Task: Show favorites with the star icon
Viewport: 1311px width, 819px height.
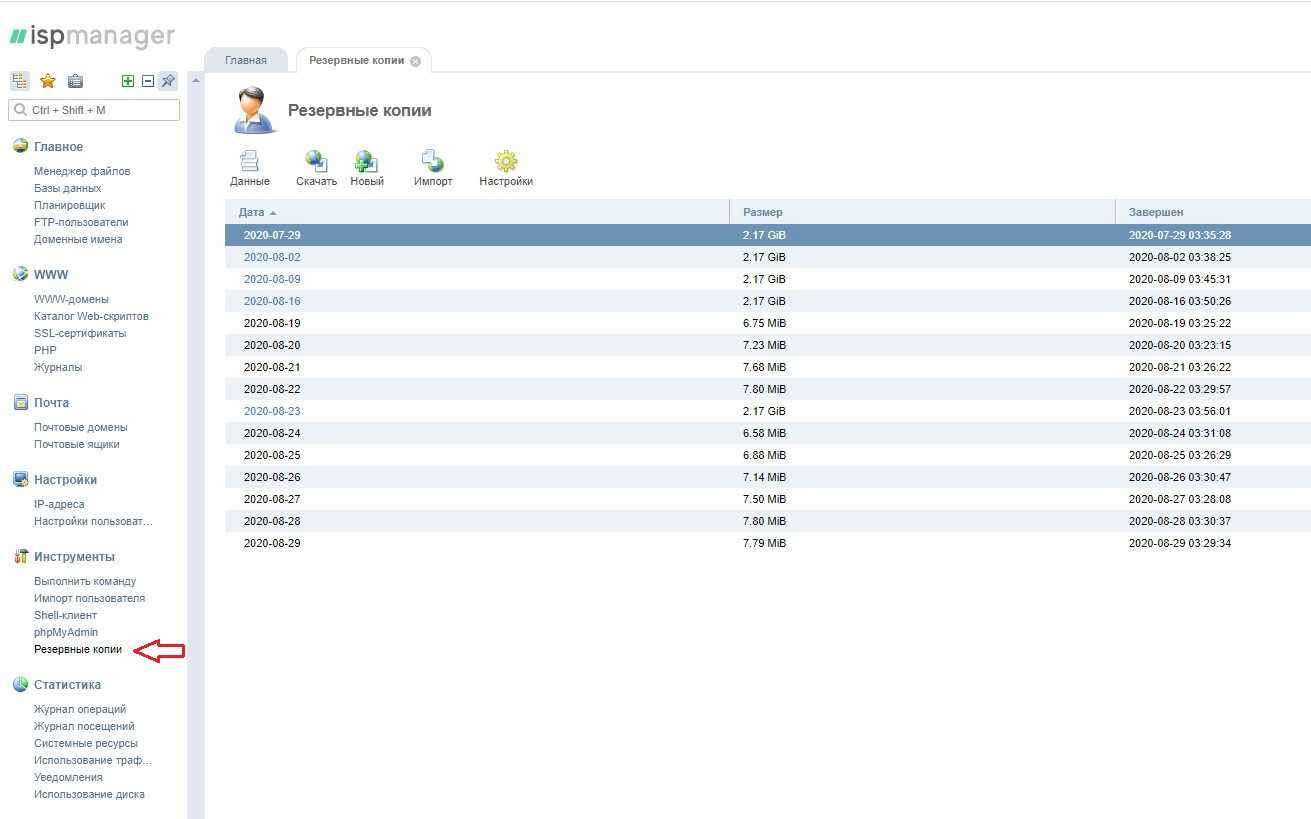Action: pos(47,82)
